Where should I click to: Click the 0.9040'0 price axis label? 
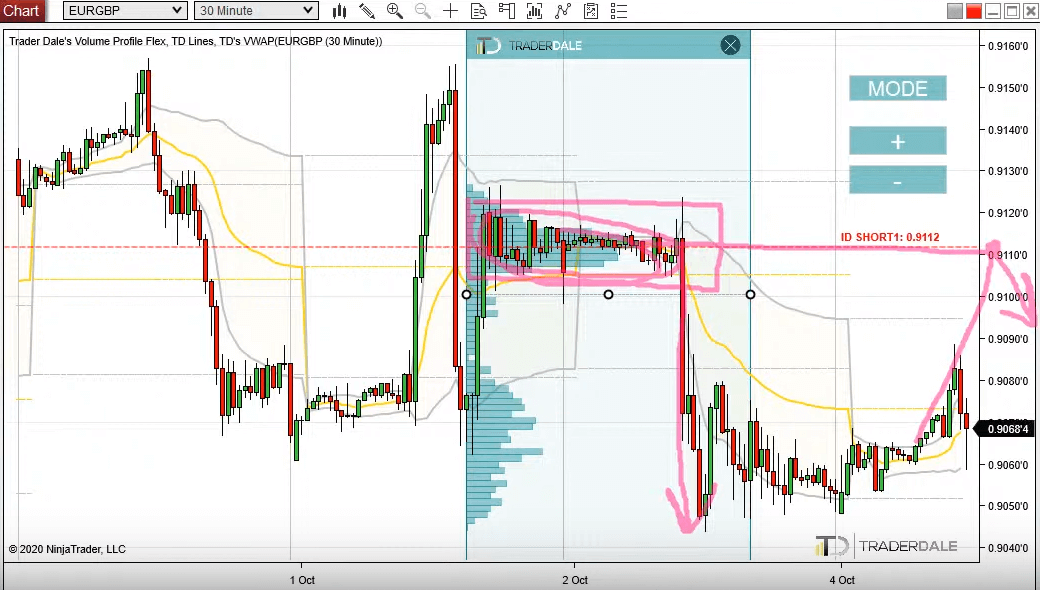point(1008,548)
